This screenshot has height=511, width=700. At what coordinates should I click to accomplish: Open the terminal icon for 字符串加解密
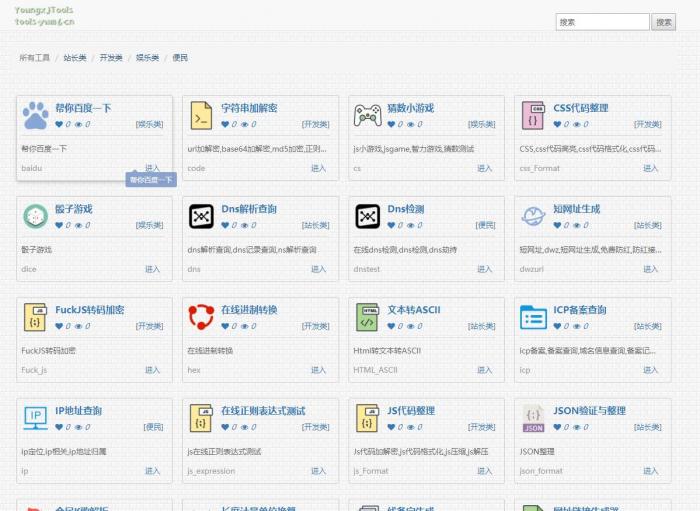(x=201, y=116)
